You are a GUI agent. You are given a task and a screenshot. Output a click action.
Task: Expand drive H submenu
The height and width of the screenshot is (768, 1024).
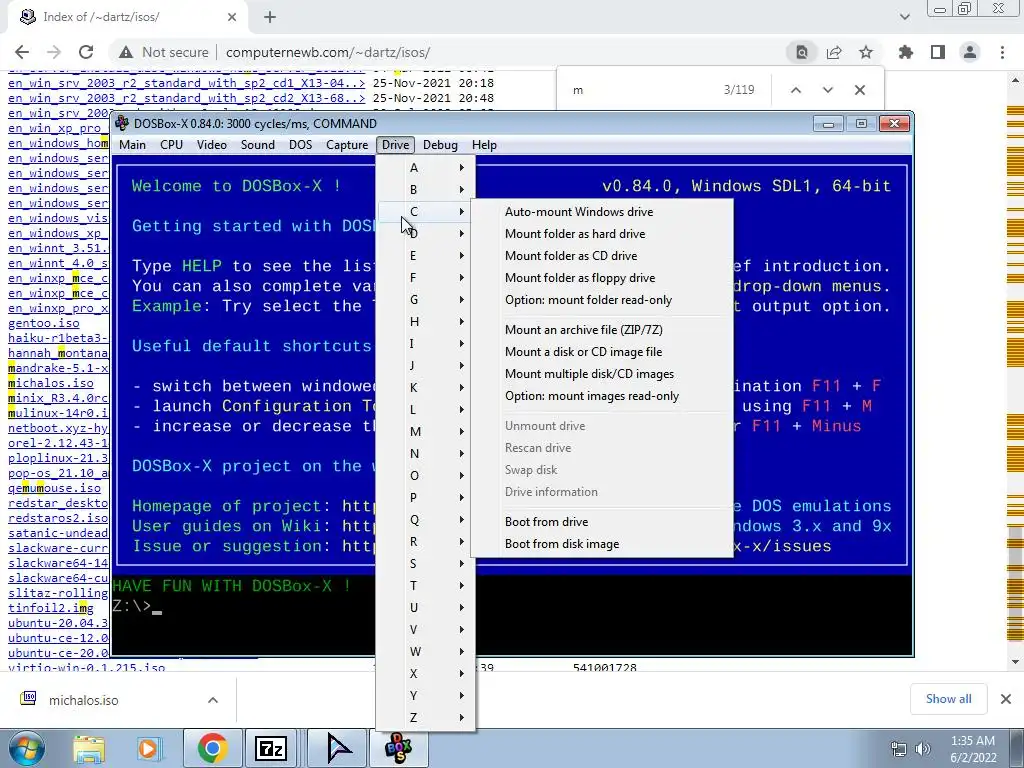425,322
